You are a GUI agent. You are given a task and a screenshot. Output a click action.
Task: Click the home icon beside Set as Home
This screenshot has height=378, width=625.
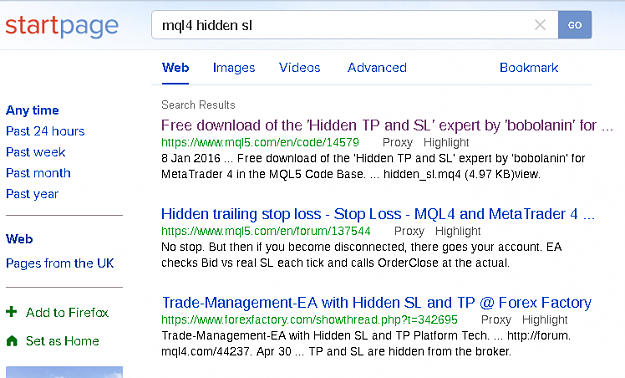coord(12,341)
